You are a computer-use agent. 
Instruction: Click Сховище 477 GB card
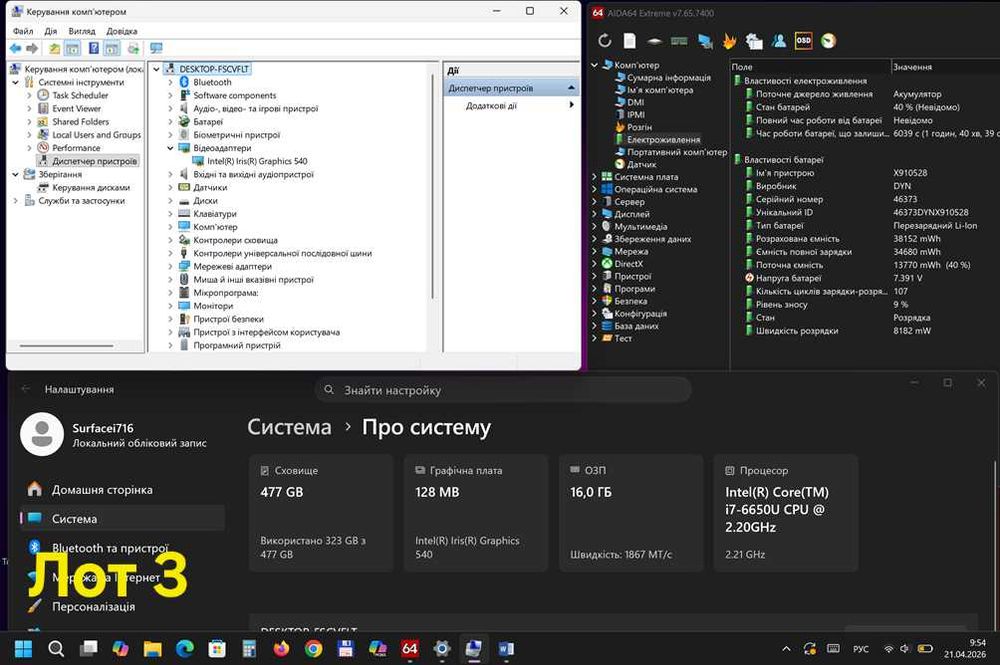(x=321, y=513)
